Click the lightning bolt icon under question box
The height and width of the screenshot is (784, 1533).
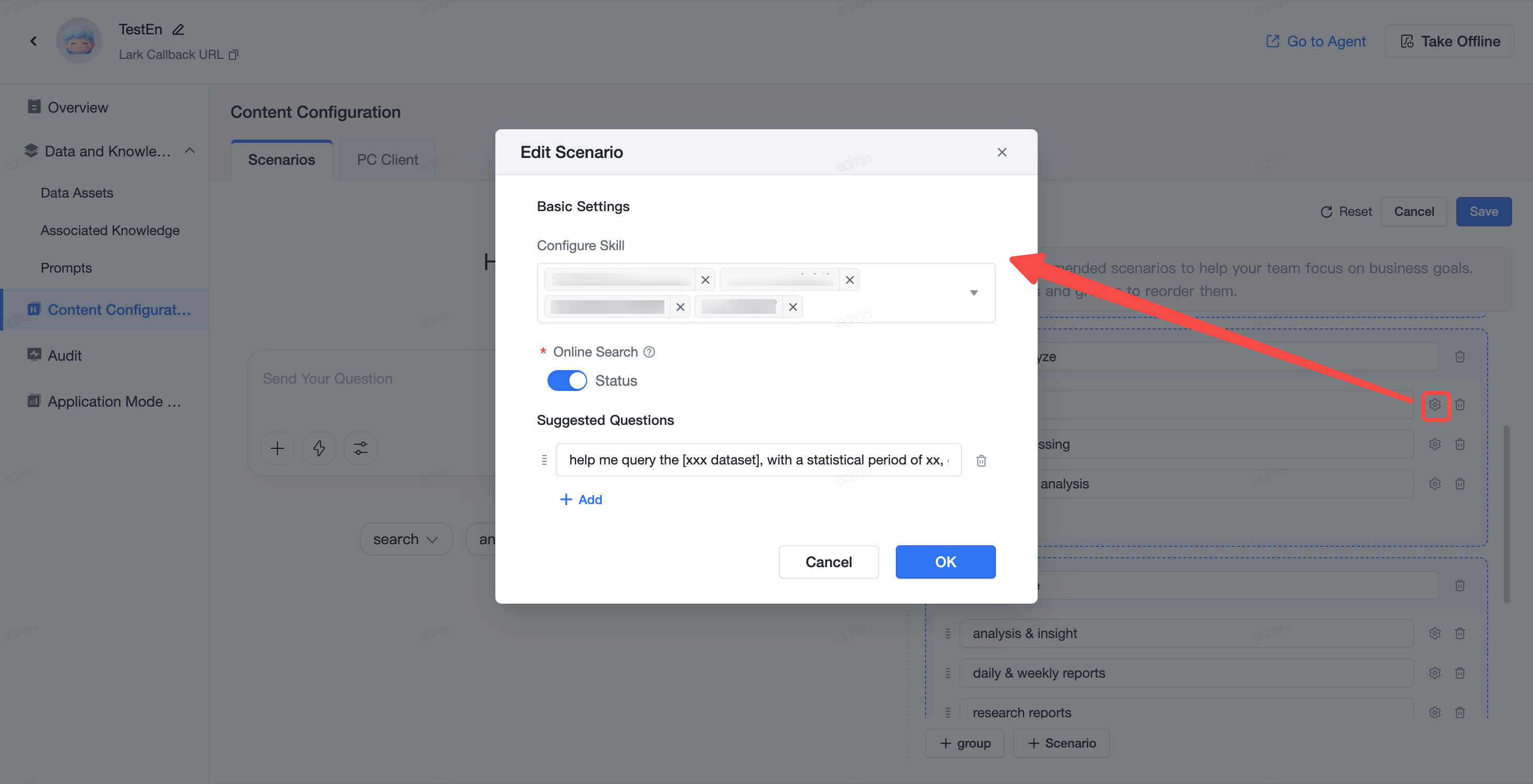(319, 448)
